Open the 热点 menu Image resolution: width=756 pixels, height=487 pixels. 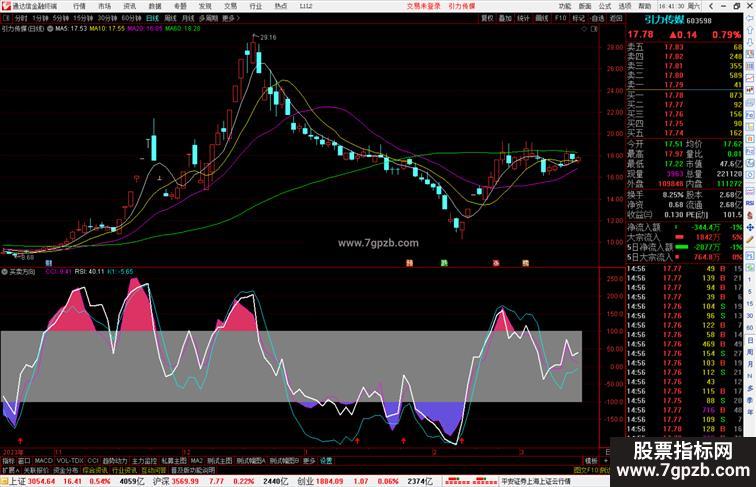(281, 6)
